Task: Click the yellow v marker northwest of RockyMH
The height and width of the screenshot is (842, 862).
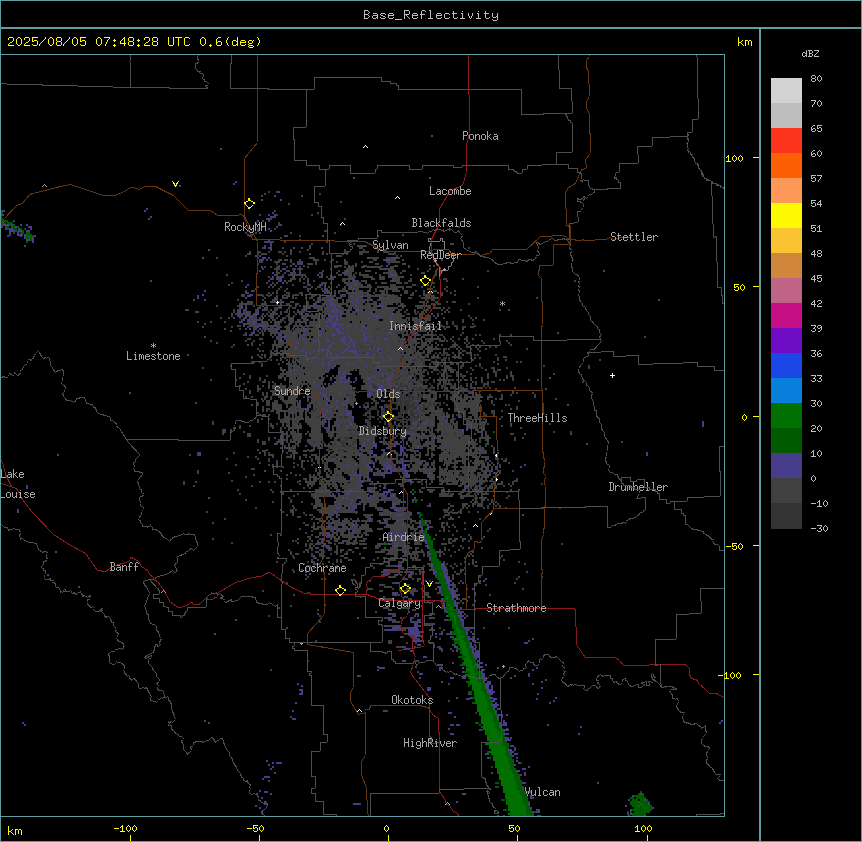Action: click(175, 184)
